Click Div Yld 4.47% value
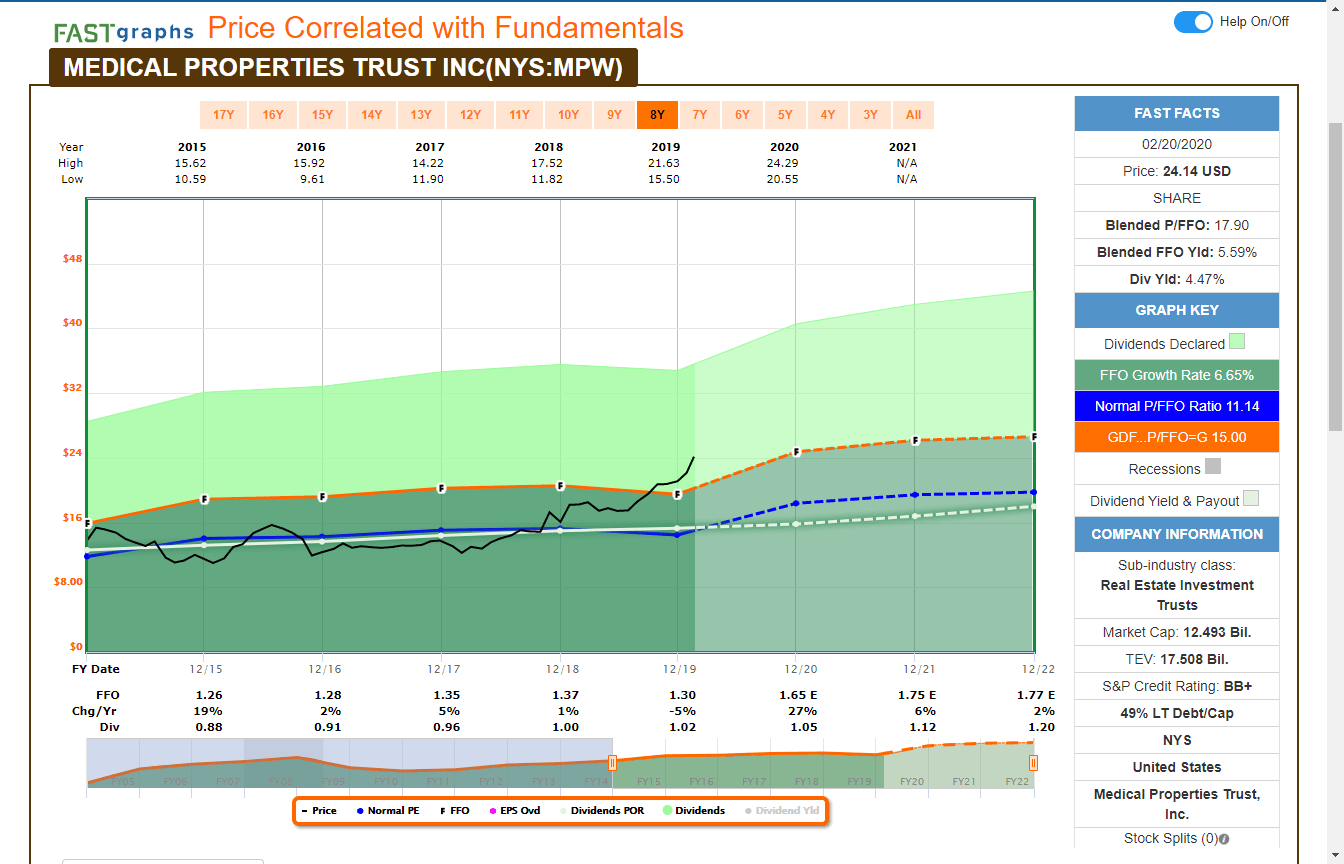Viewport: 1344px width, 864px height. [x=1205, y=279]
